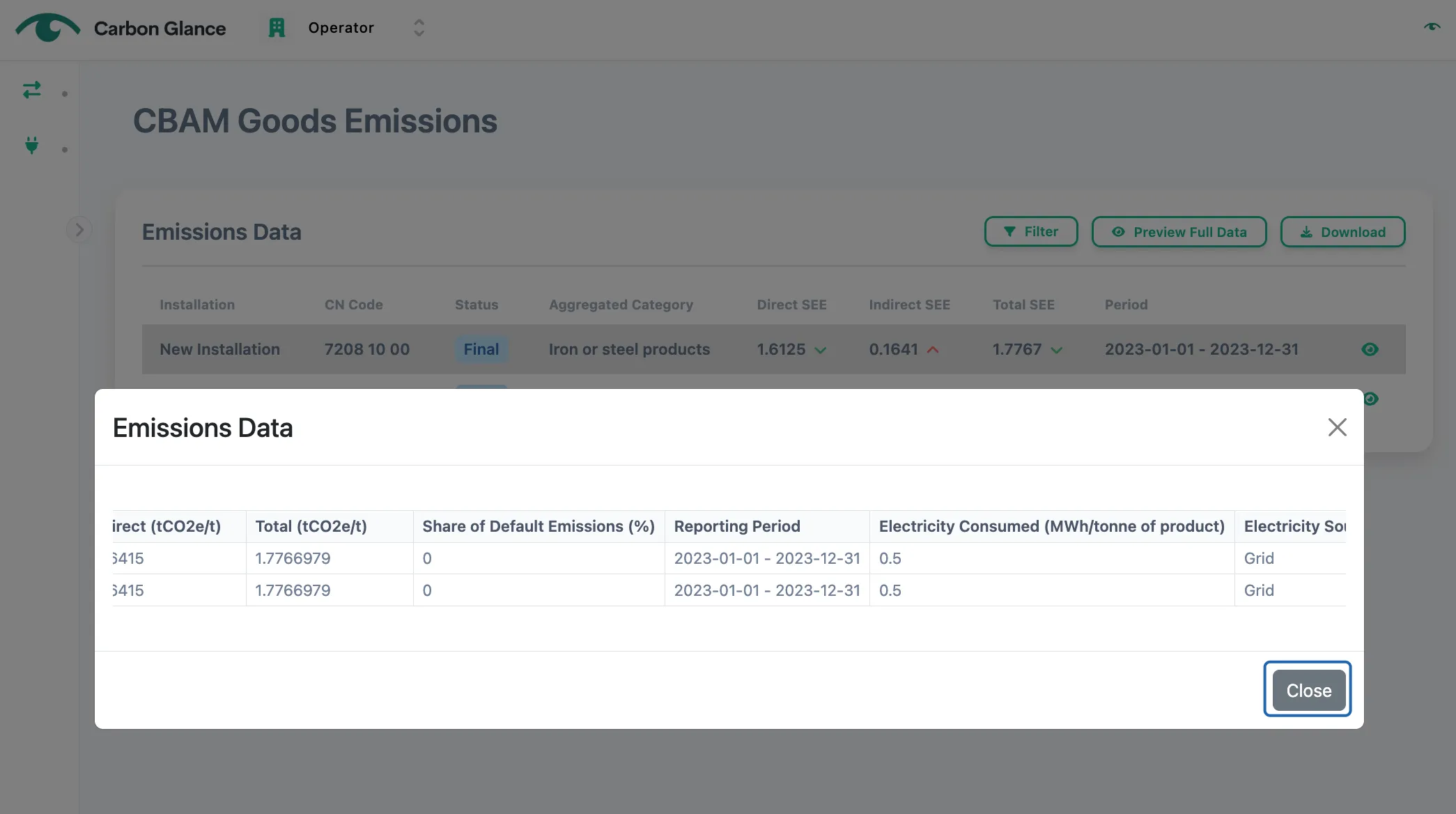Click the Filter button
This screenshot has height=814, width=1456.
[x=1031, y=231]
